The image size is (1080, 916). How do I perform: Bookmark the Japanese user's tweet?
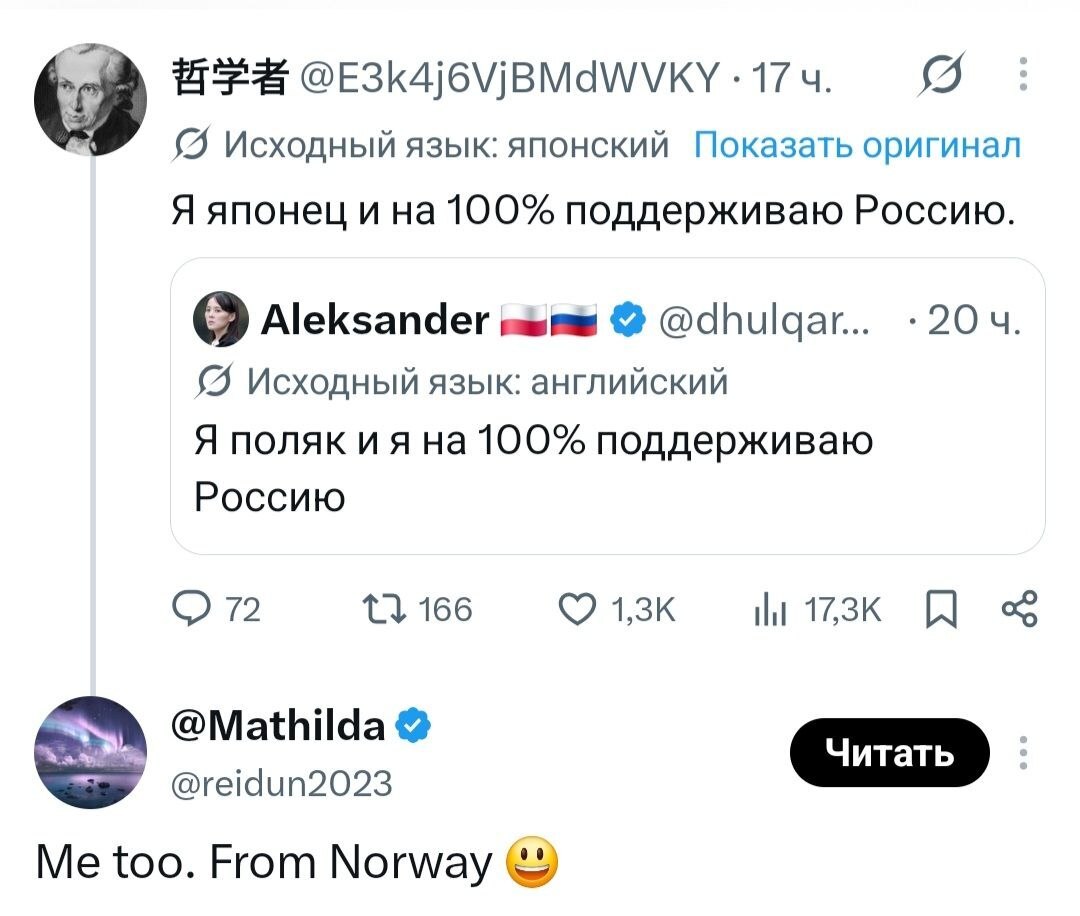pyautogui.click(x=941, y=610)
